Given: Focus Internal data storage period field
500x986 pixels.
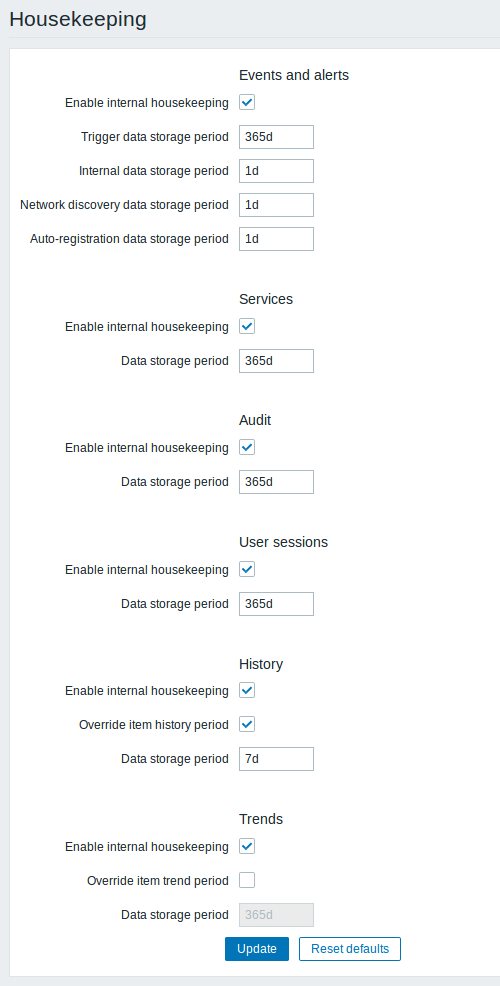Looking at the screenshot, I should click(276, 171).
